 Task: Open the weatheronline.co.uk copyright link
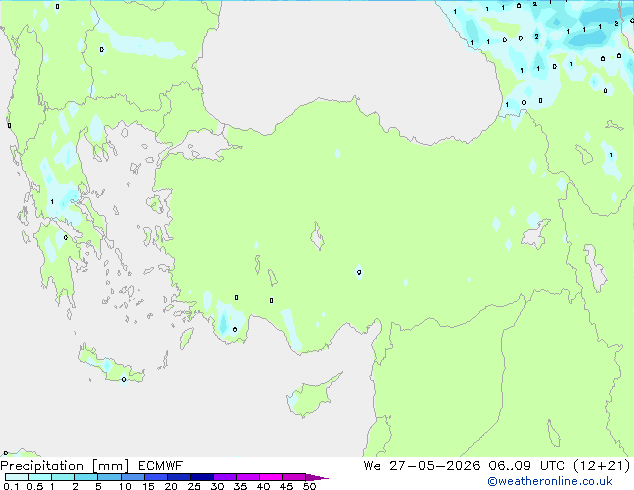coord(550,481)
